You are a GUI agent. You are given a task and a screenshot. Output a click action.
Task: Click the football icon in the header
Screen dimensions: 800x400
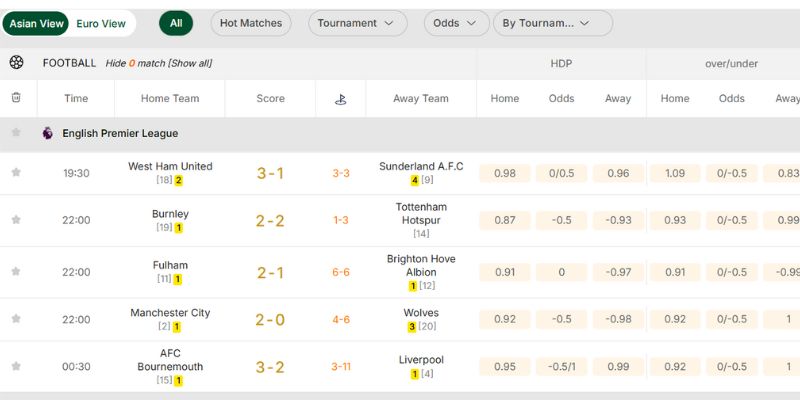coord(16,63)
